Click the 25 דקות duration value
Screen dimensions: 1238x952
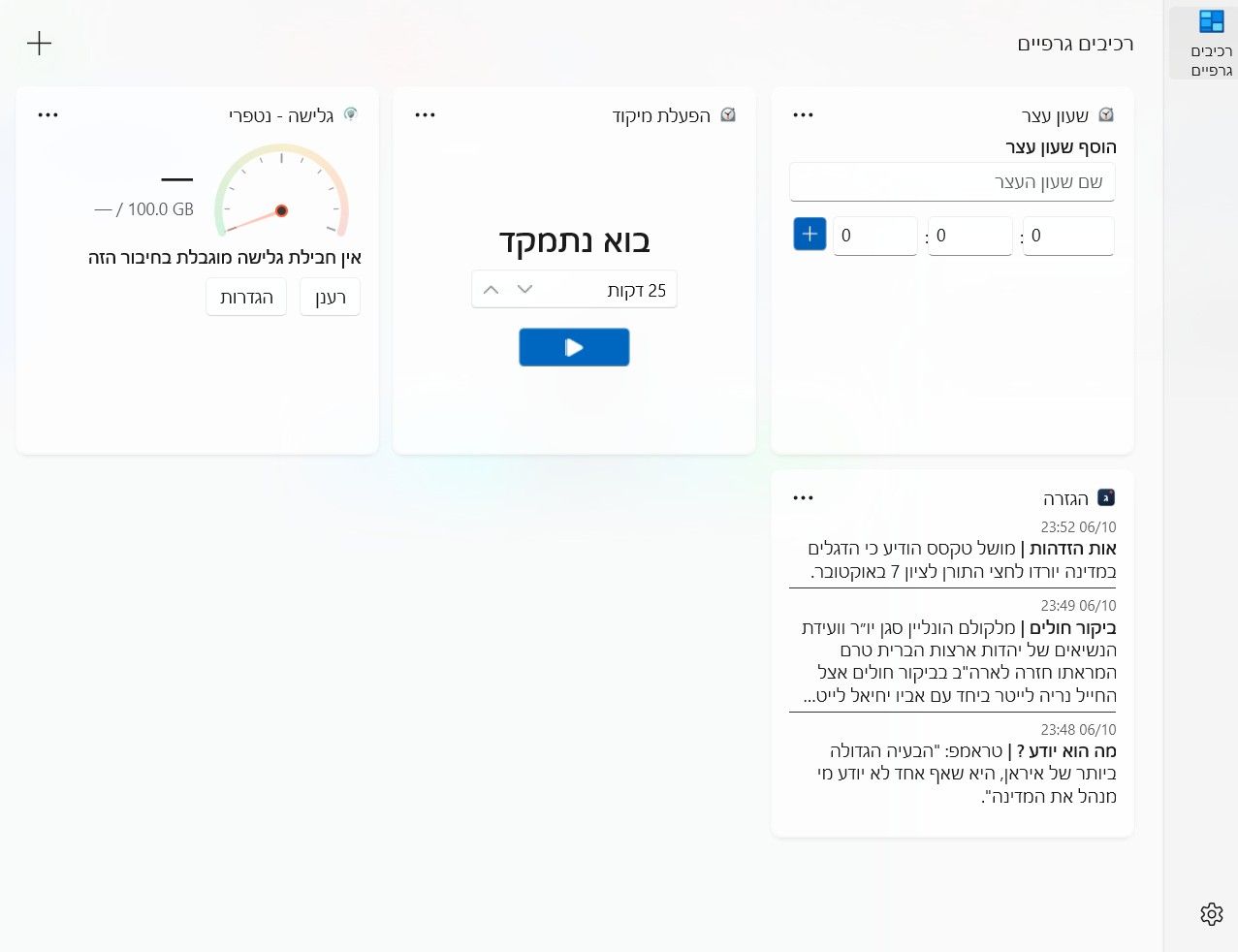tap(637, 291)
